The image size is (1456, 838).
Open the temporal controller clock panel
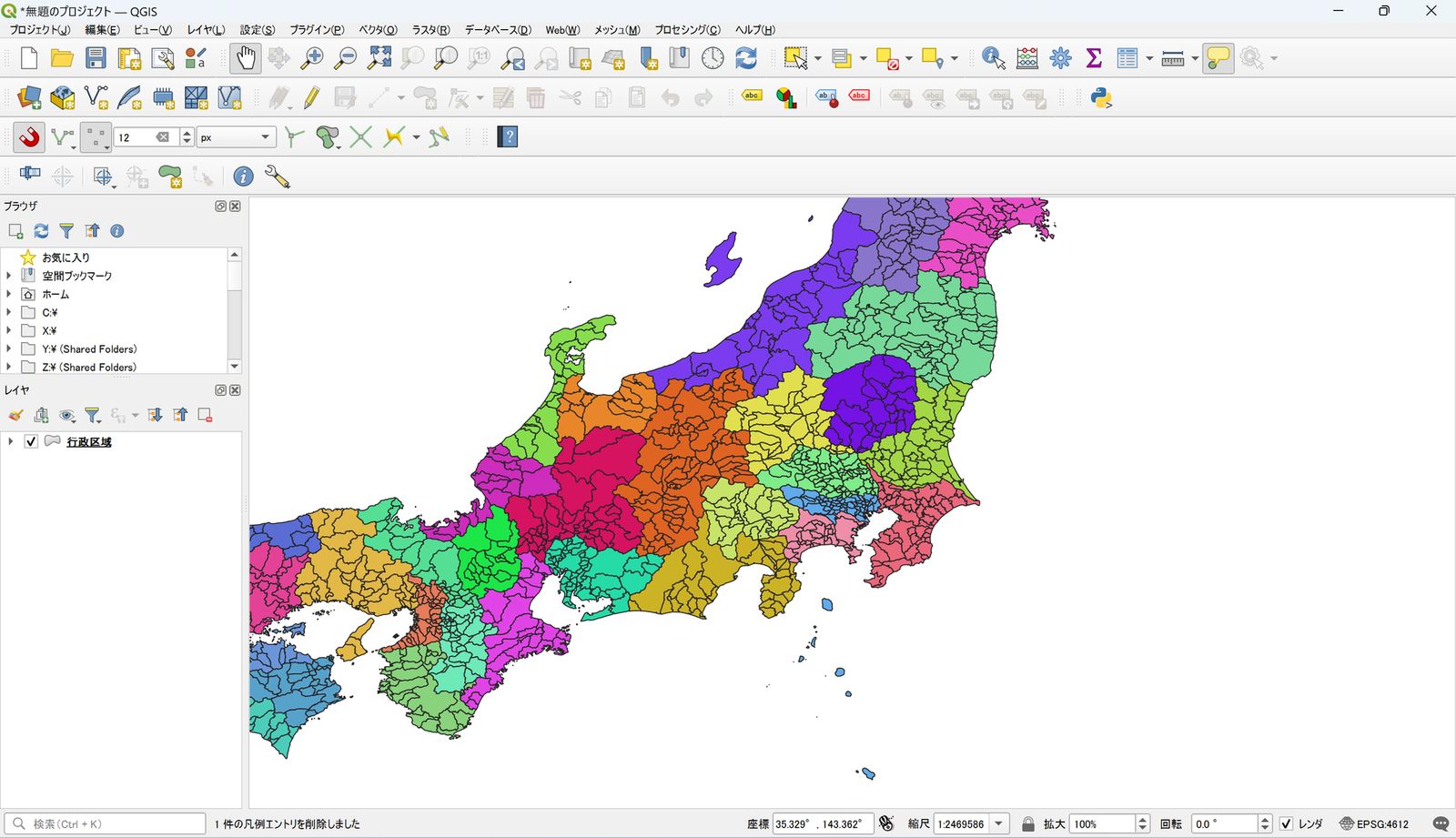click(x=713, y=58)
